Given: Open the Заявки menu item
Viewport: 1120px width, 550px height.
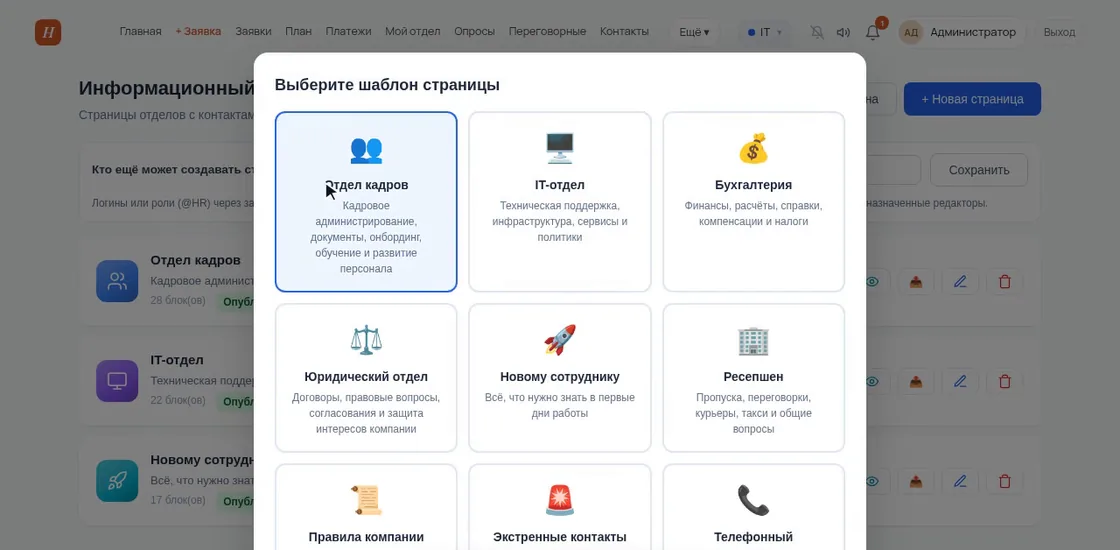Looking at the screenshot, I should point(254,31).
